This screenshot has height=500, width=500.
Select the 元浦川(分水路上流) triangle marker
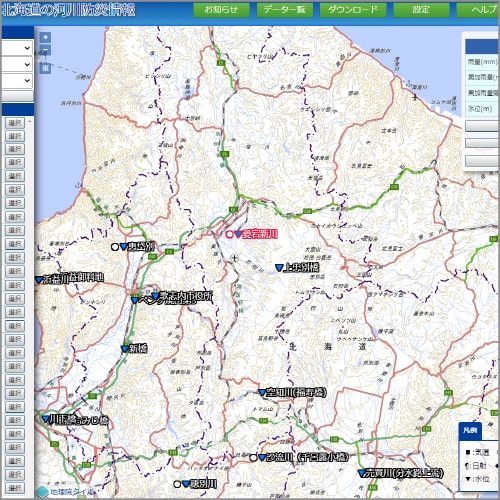[362, 473]
